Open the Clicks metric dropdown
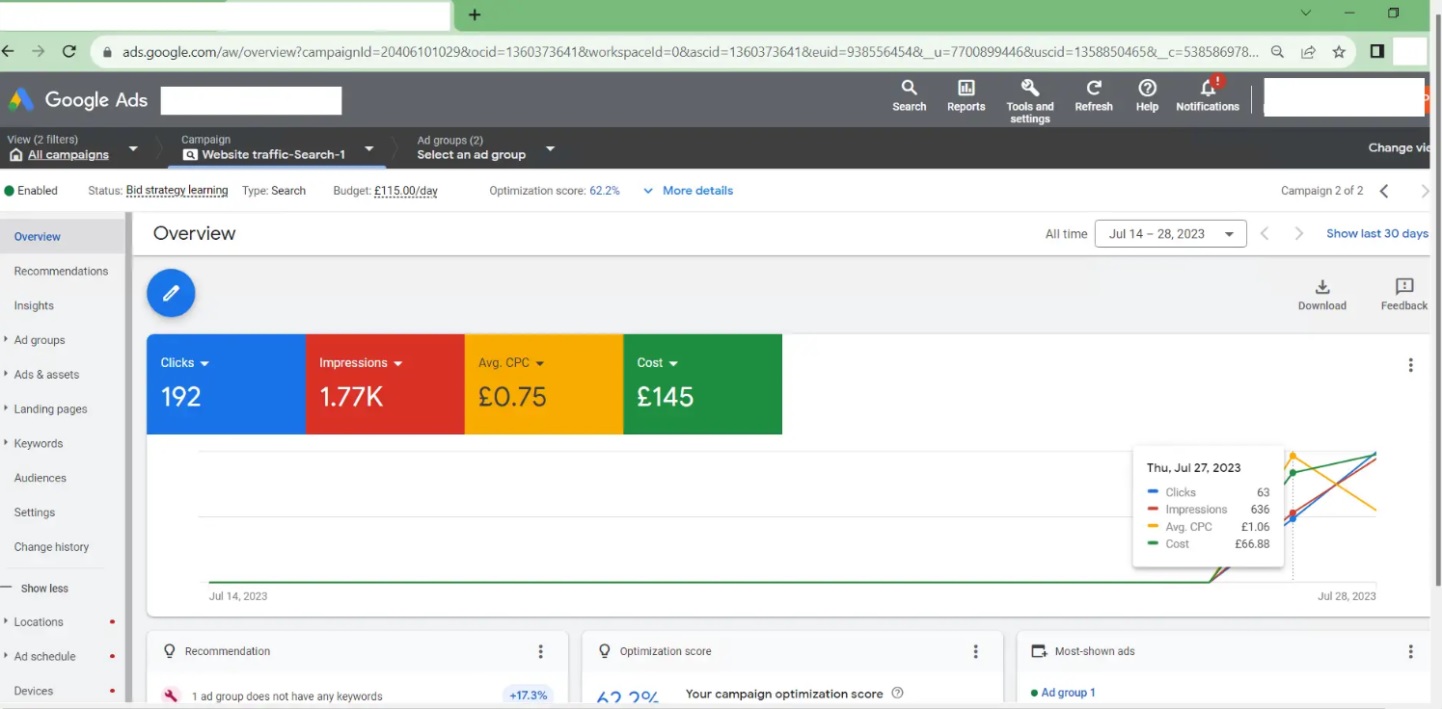 pos(205,364)
